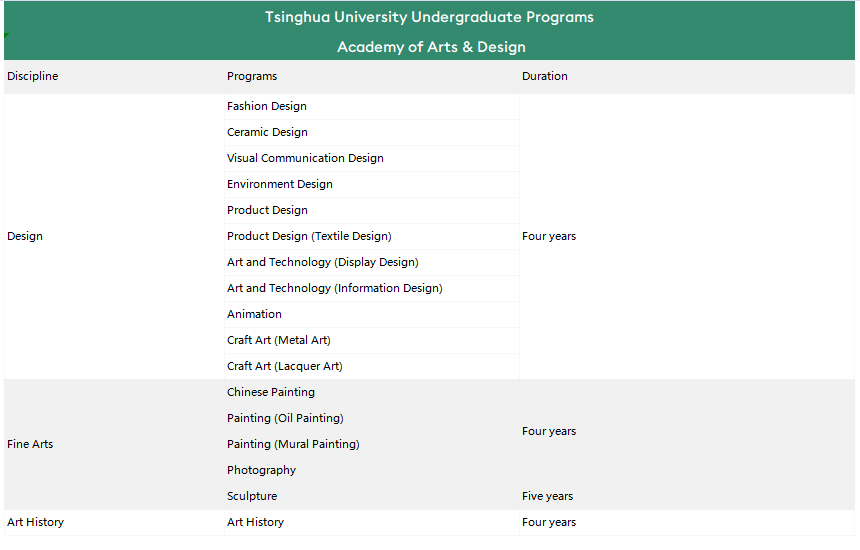Viewport: 860px width, 550px height.
Task: Select the Academy of Arts & Design heading
Action: coord(431,47)
